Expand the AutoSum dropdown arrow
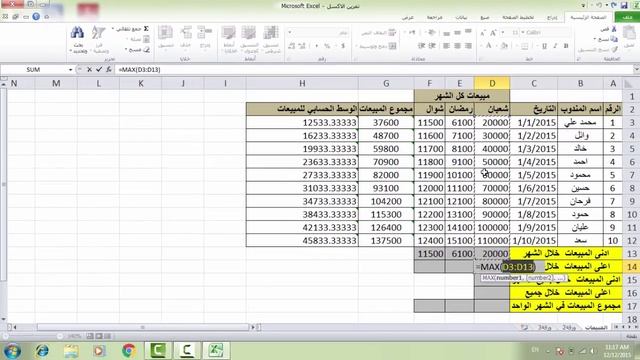 coord(113,29)
